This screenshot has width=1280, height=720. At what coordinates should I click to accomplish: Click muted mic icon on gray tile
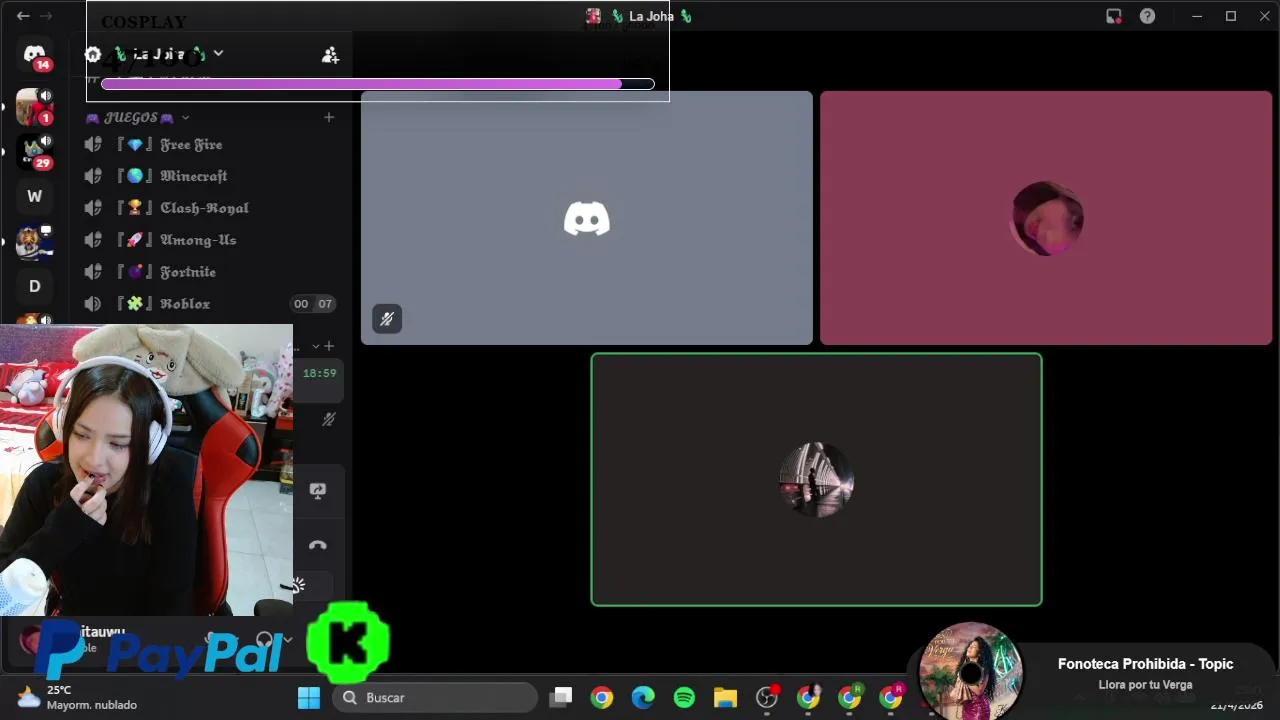coord(387,319)
